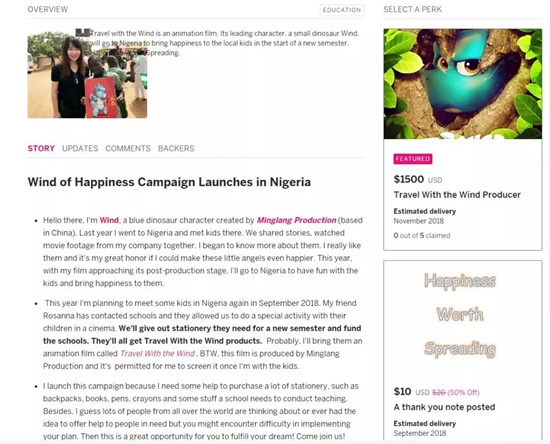Choose the $1500 USD perk price

(418, 180)
